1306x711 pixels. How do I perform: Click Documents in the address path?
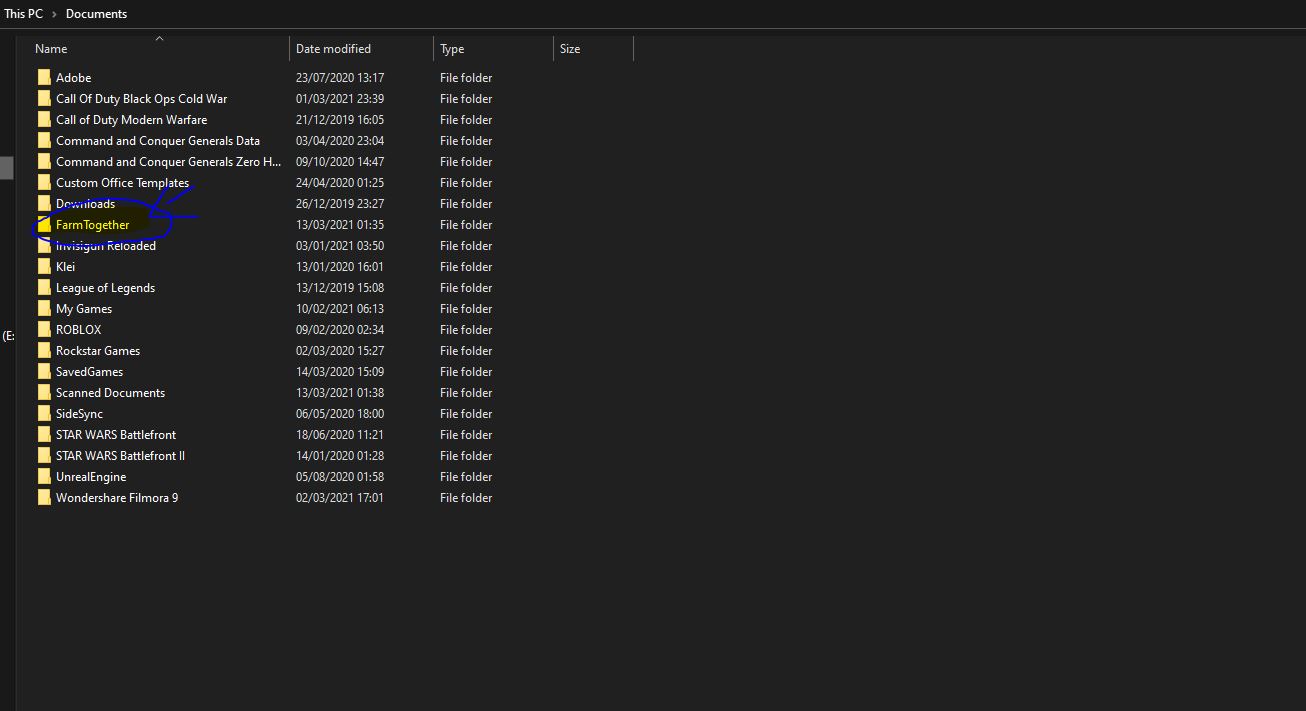96,14
